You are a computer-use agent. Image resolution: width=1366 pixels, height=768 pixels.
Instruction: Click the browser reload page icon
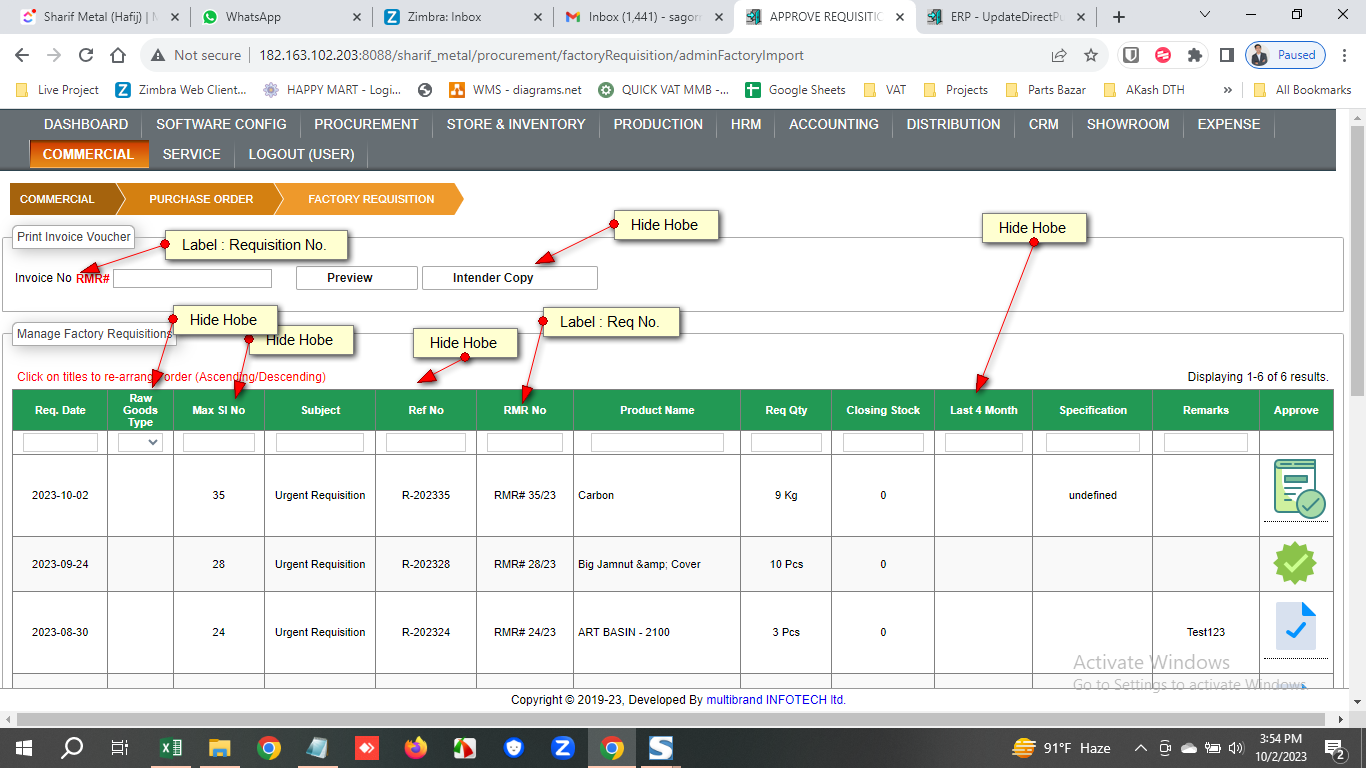tap(86, 55)
